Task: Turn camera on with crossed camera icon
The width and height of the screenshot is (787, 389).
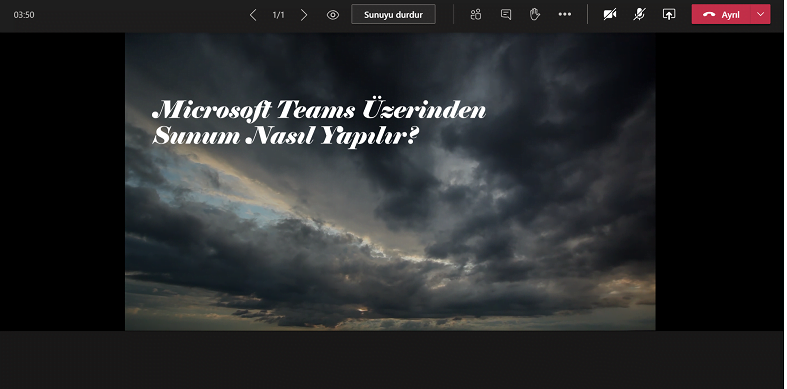Action: tap(610, 15)
